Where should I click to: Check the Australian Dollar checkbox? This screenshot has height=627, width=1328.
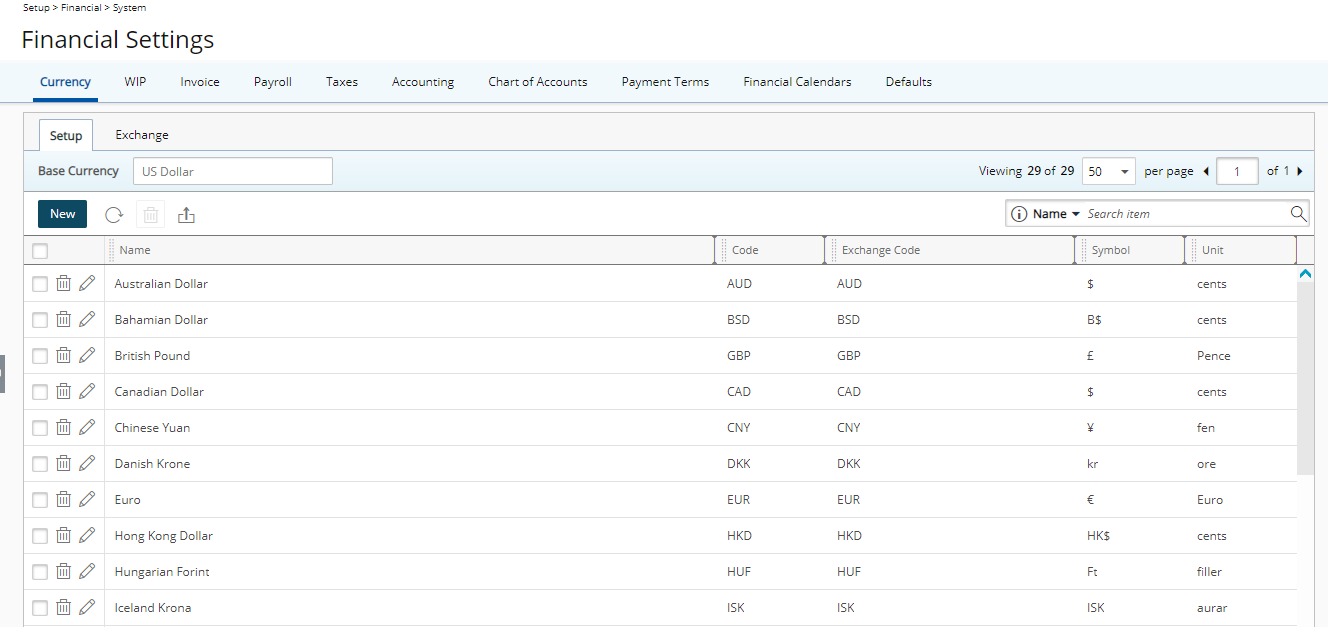pos(40,284)
